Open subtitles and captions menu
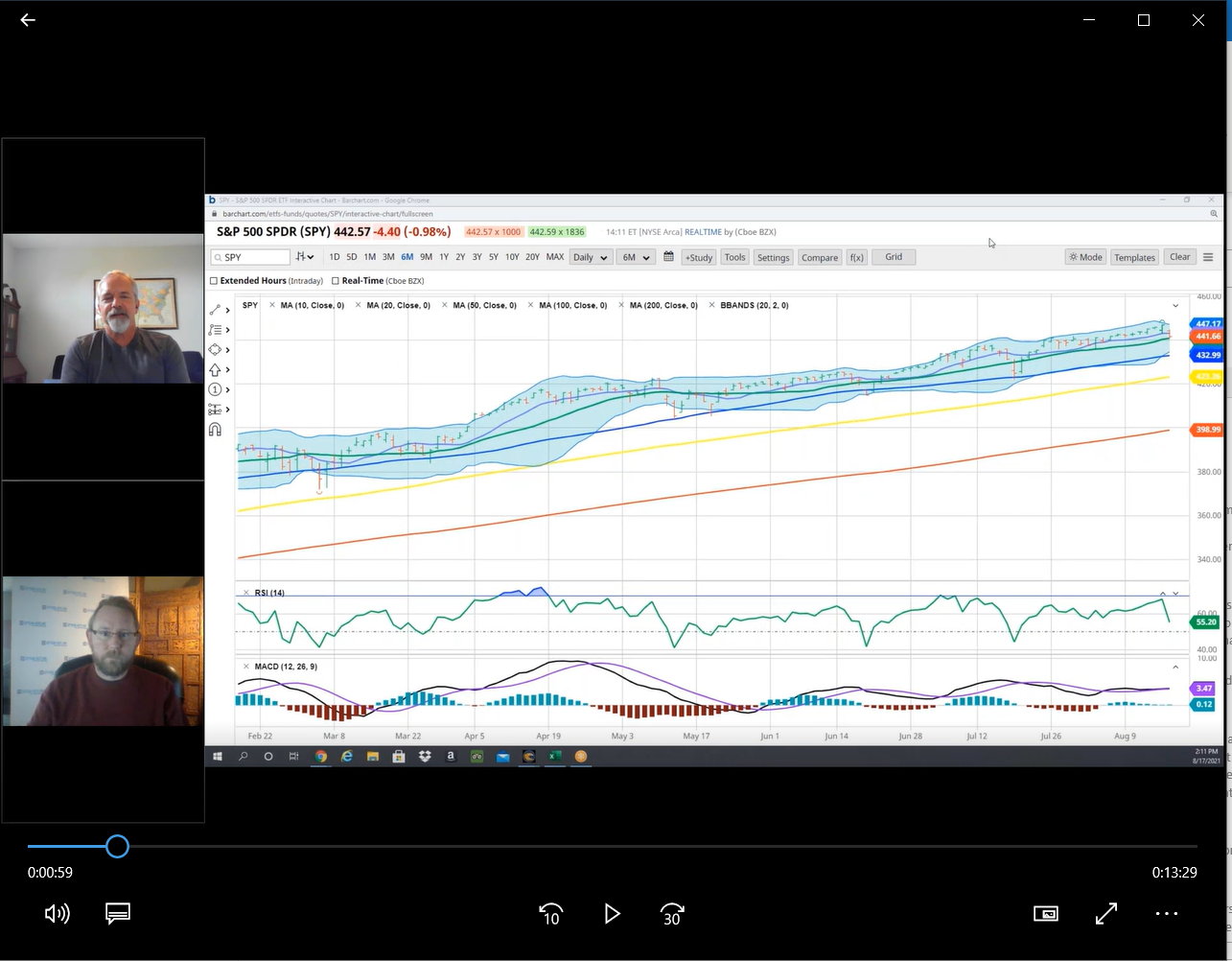This screenshot has width=1232, height=961. (x=118, y=914)
